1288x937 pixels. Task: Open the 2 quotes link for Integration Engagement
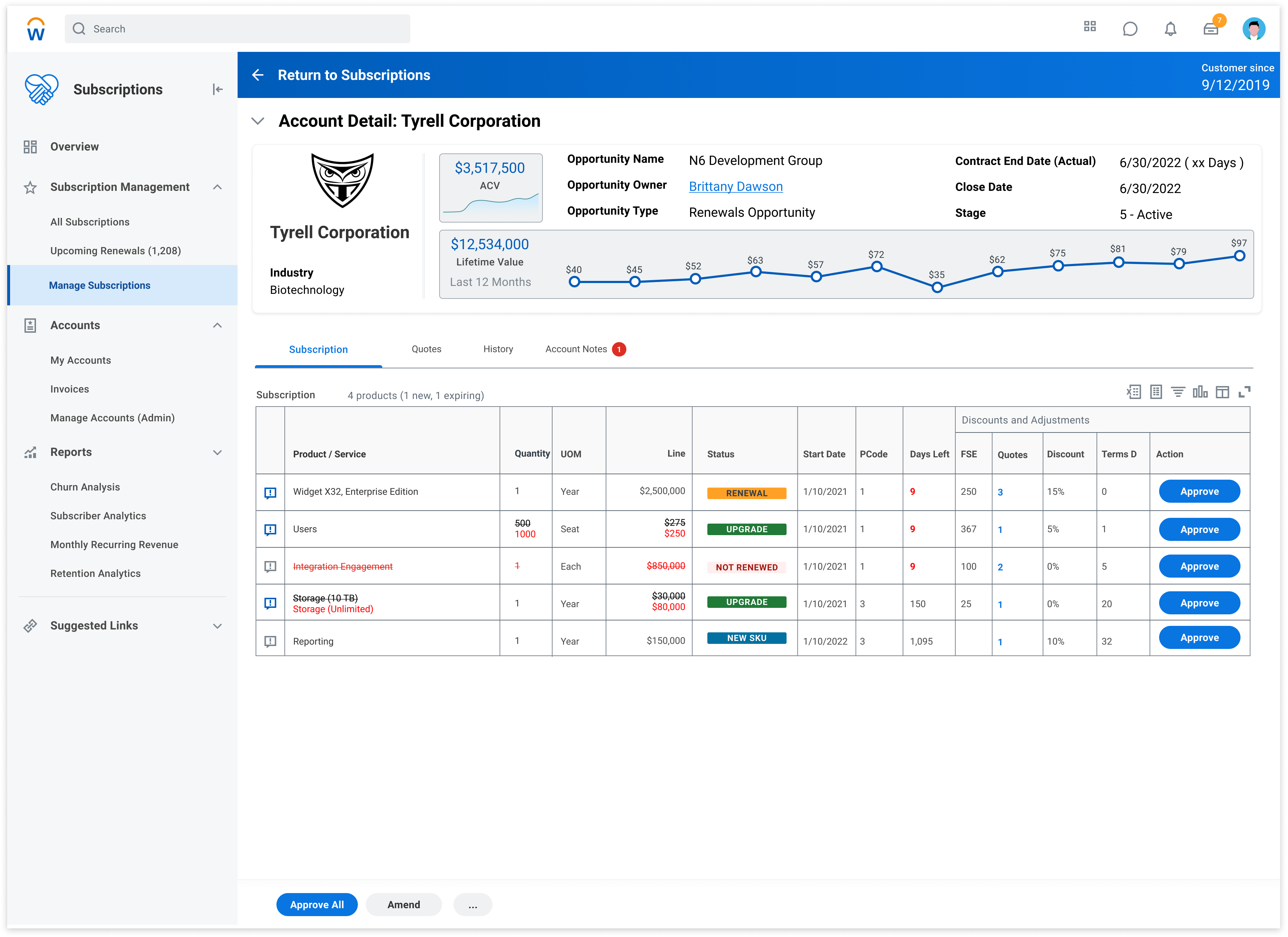coord(1000,567)
